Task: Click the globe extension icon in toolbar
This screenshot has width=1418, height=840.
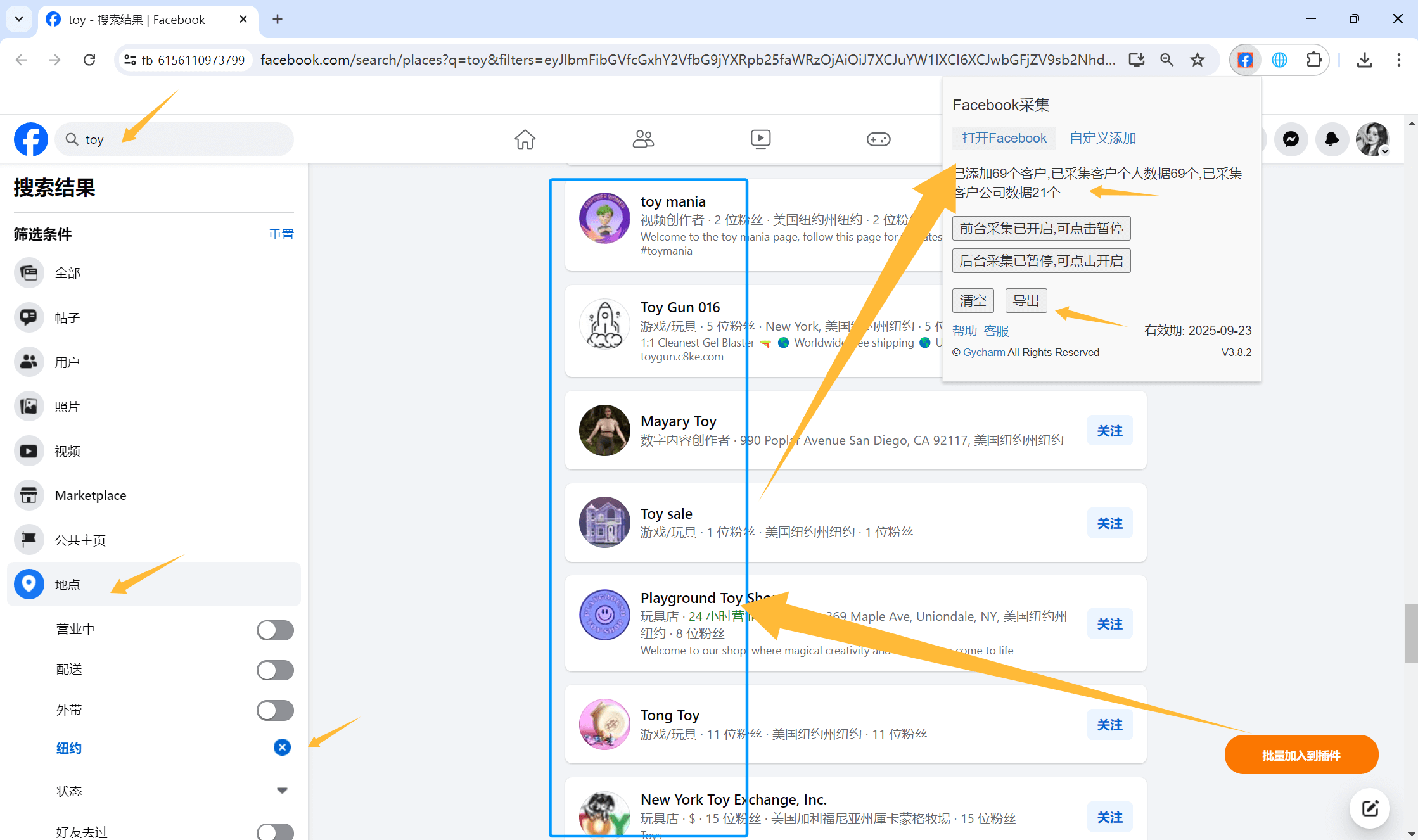Action: point(1279,60)
